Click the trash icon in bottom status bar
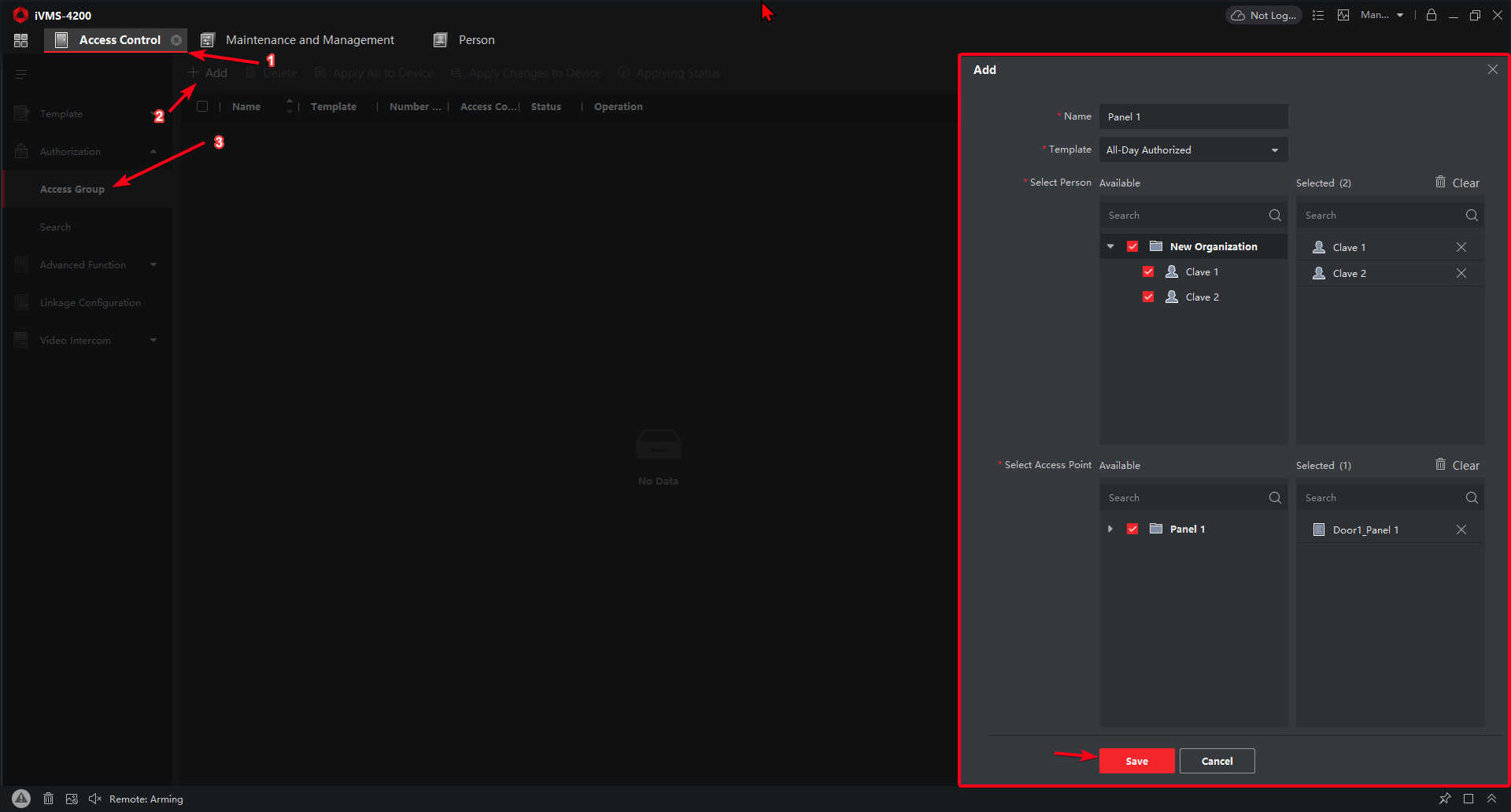Image resolution: width=1511 pixels, height=812 pixels. click(48, 799)
